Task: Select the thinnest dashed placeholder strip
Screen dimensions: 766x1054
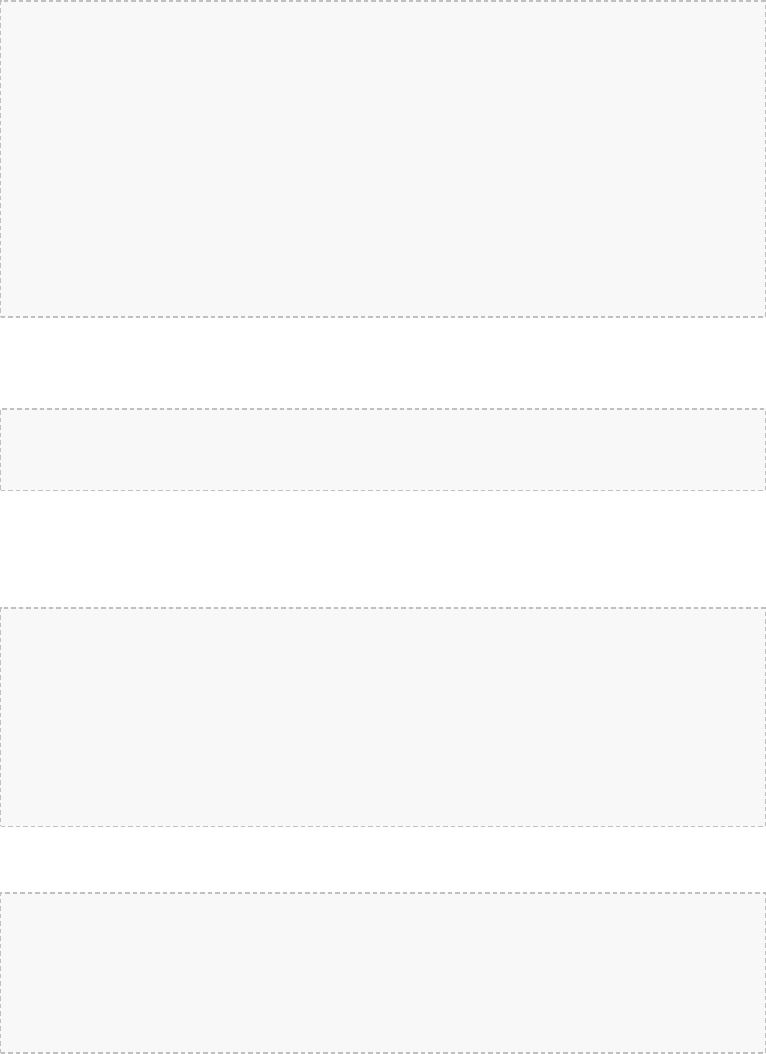Action: [x=383, y=450]
